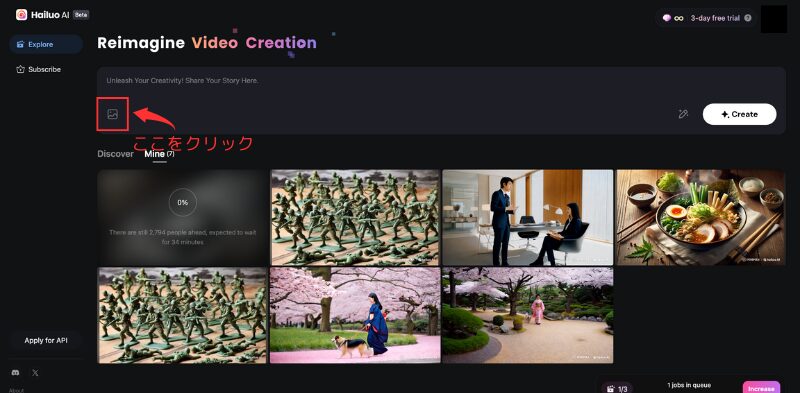
Task: Open Explore in the sidebar
Action: click(x=46, y=44)
